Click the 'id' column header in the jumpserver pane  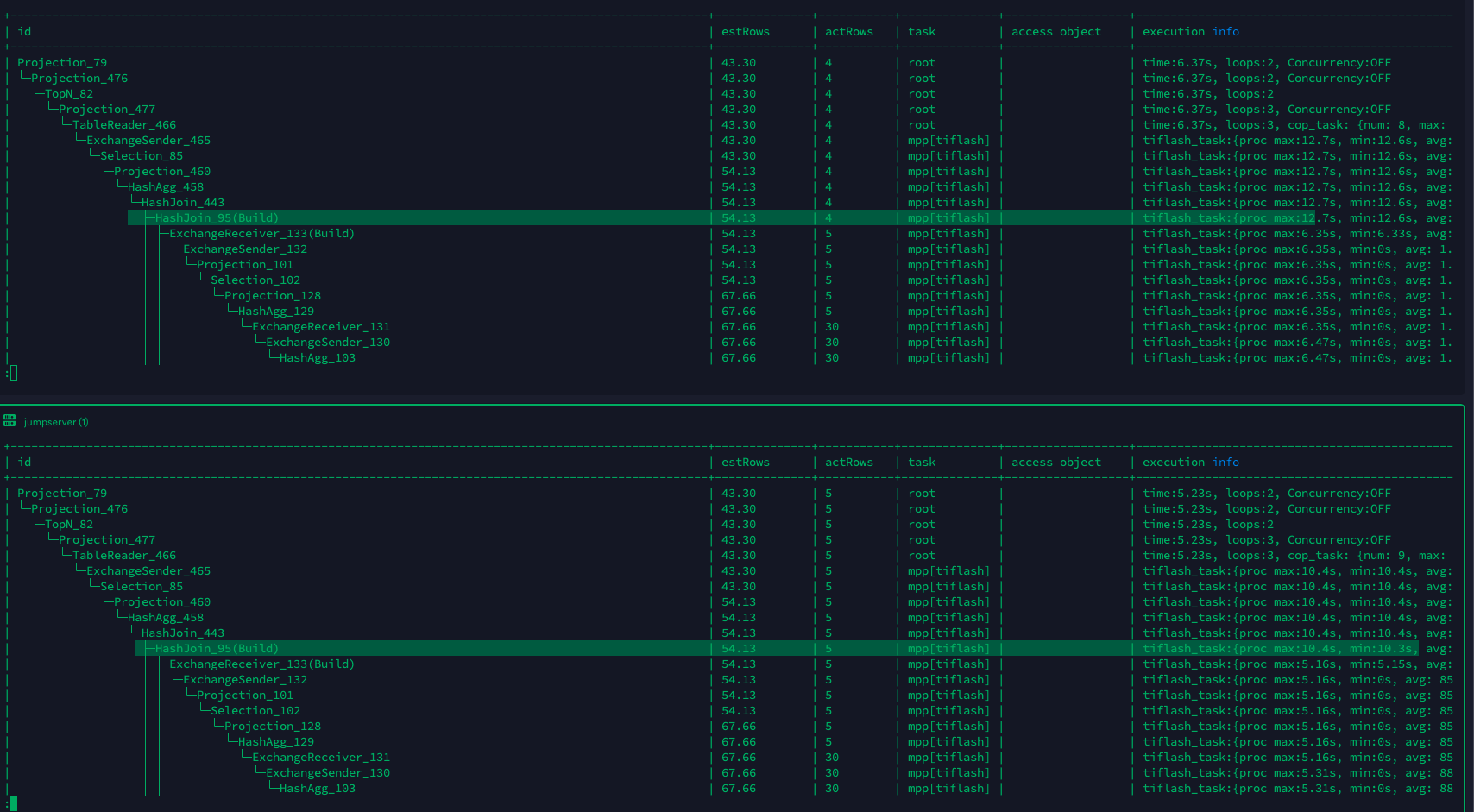24,463
